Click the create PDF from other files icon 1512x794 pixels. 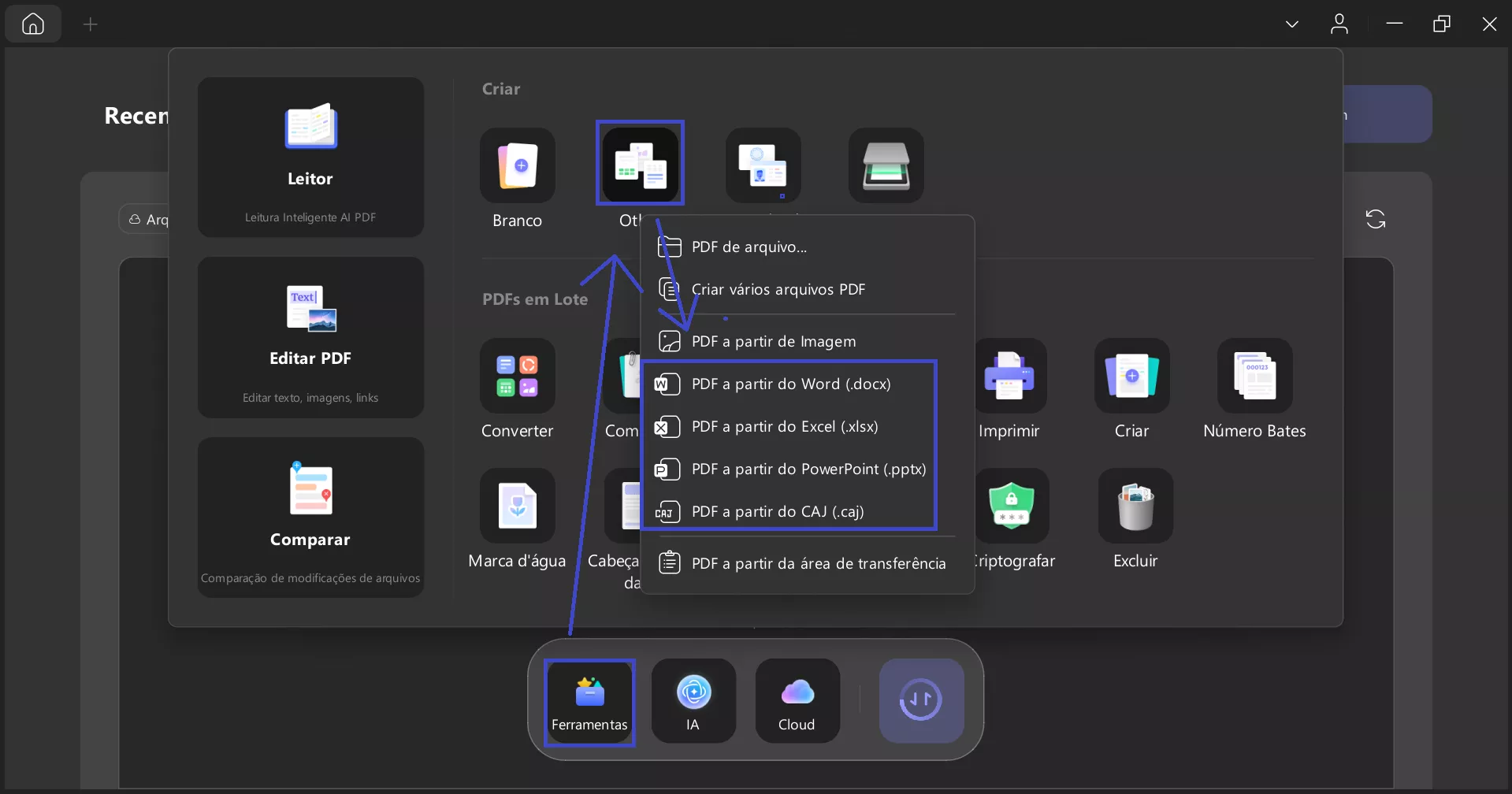point(640,165)
